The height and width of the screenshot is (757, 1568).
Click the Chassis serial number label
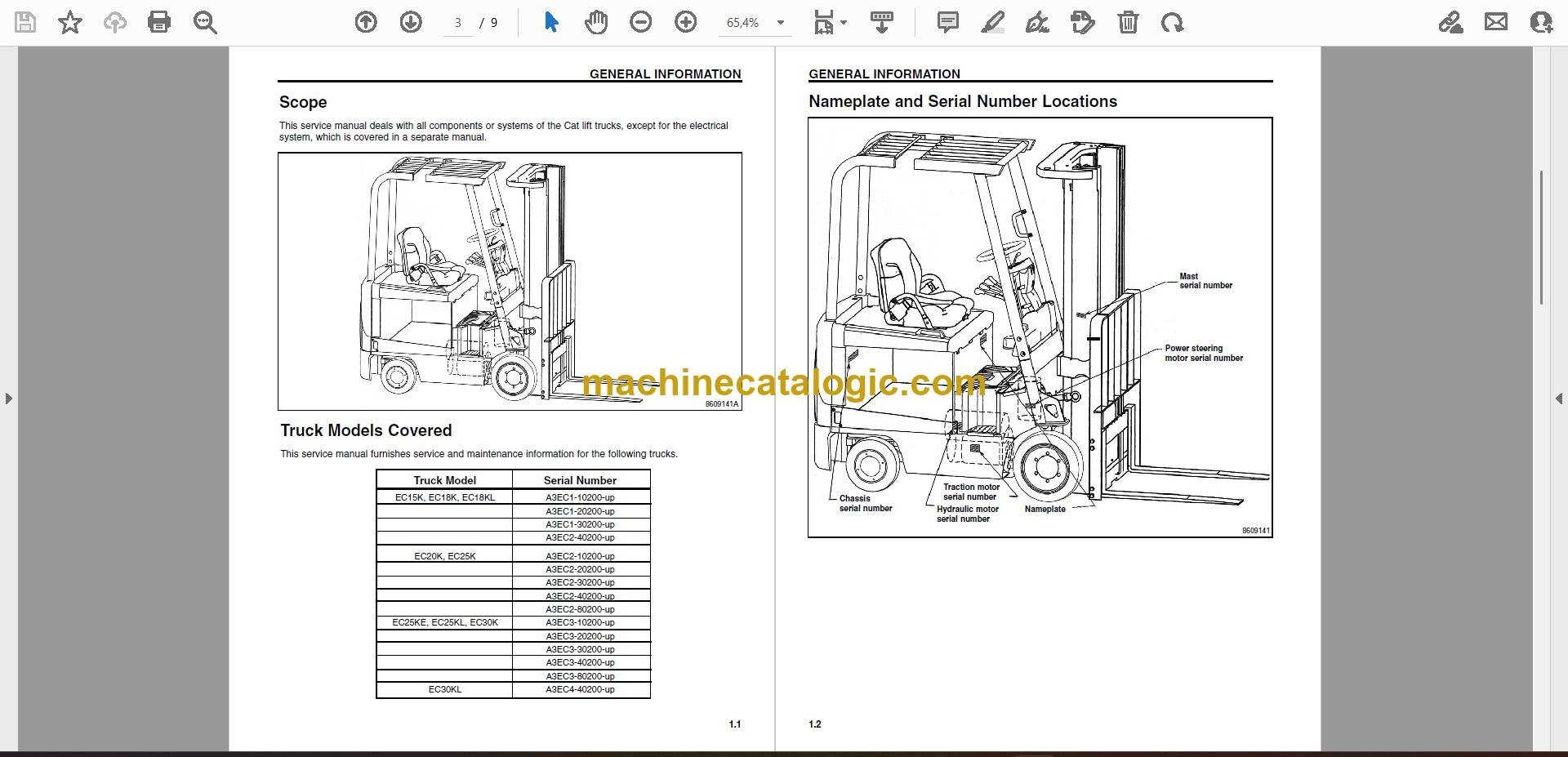pos(866,503)
